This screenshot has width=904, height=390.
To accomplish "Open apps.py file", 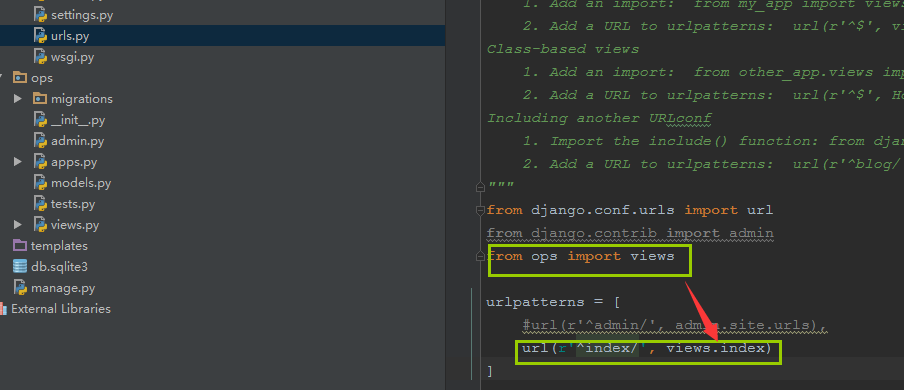I will pos(74,162).
